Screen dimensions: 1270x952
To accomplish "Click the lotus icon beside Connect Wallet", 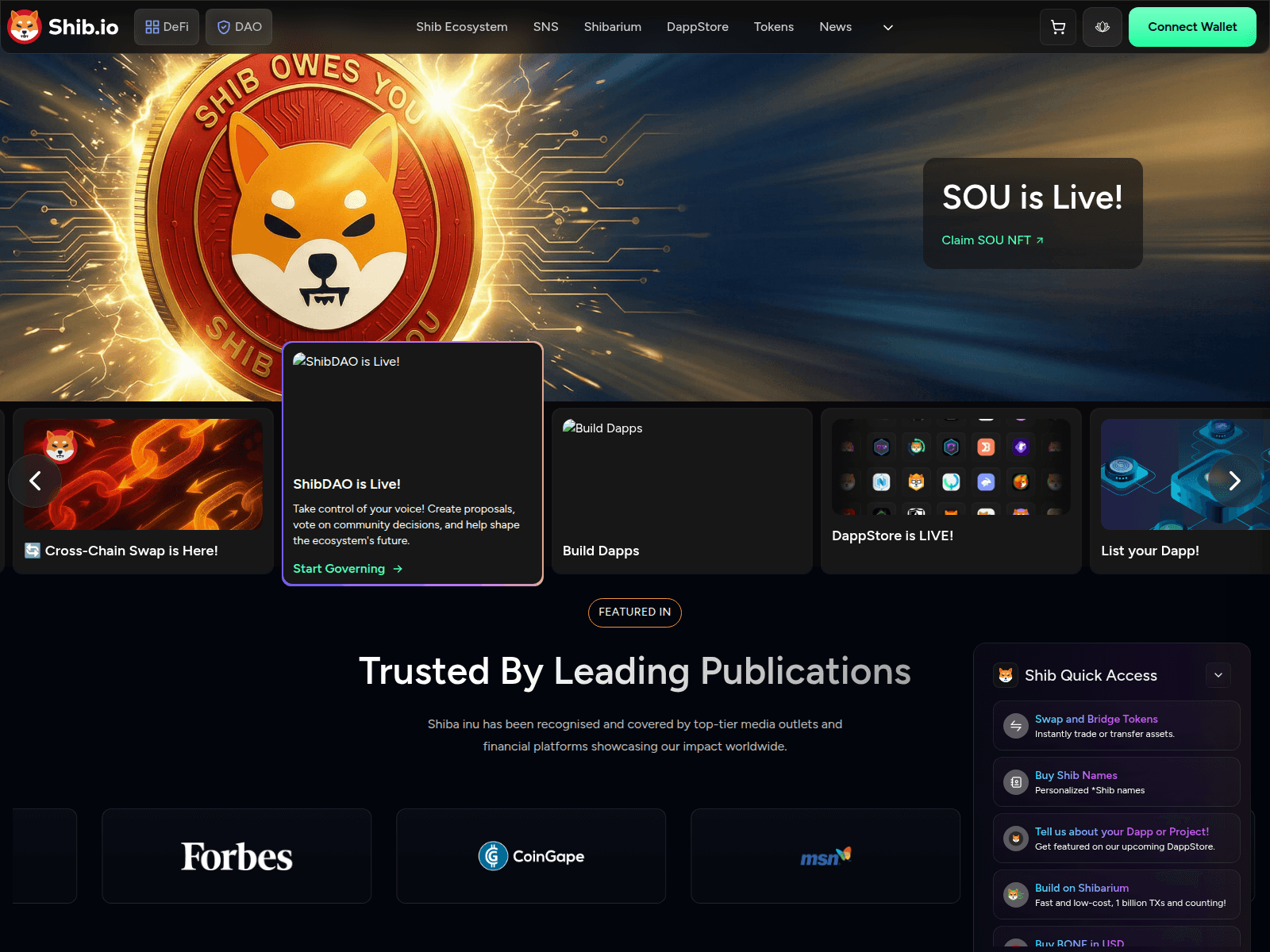I will coord(1102,27).
